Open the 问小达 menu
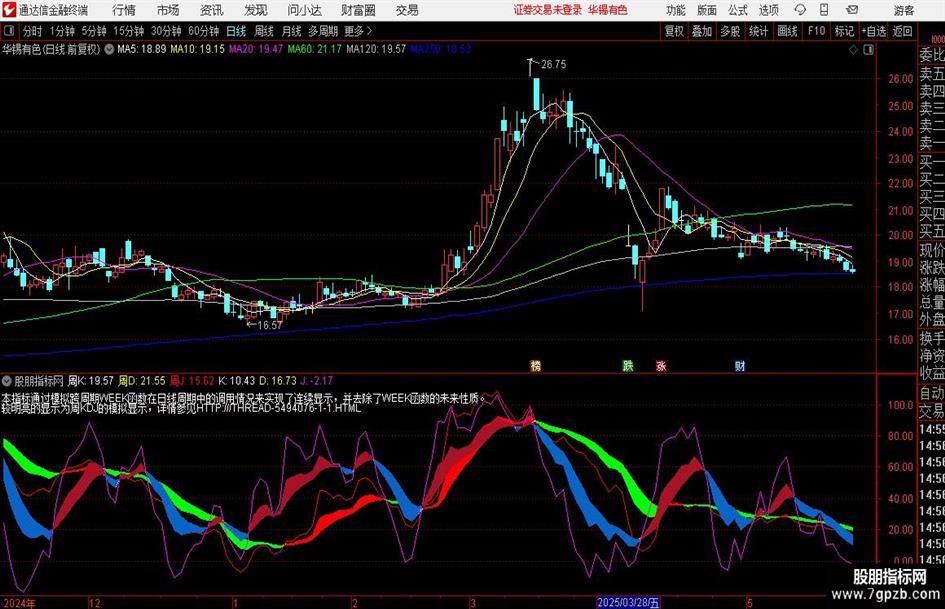This screenshot has width=945, height=609. coord(304,10)
